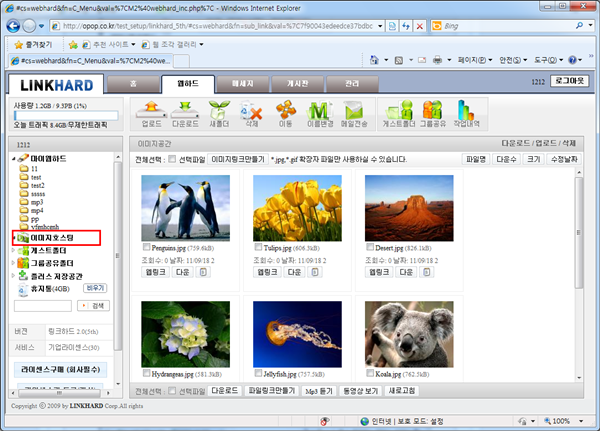Click the 메일전송 send mail icon

[354, 114]
